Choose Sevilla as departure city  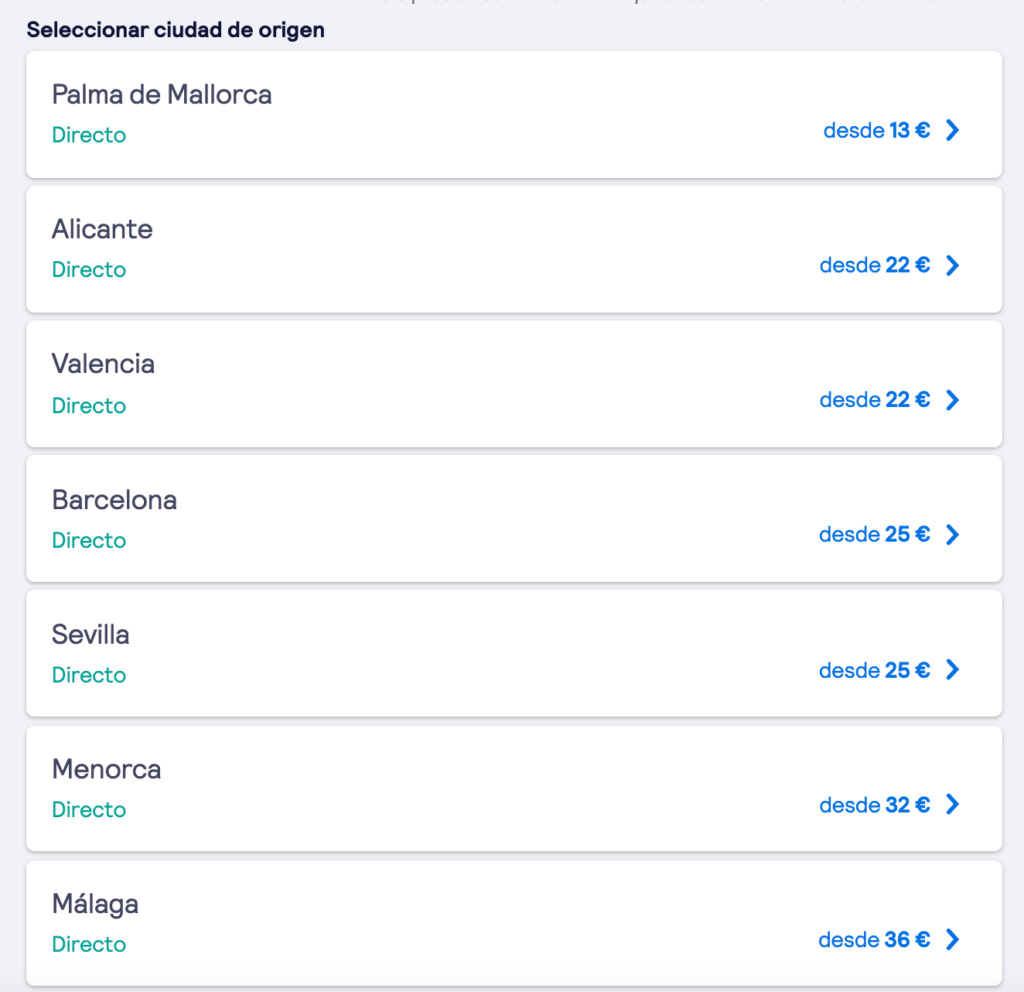(x=90, y=634)
